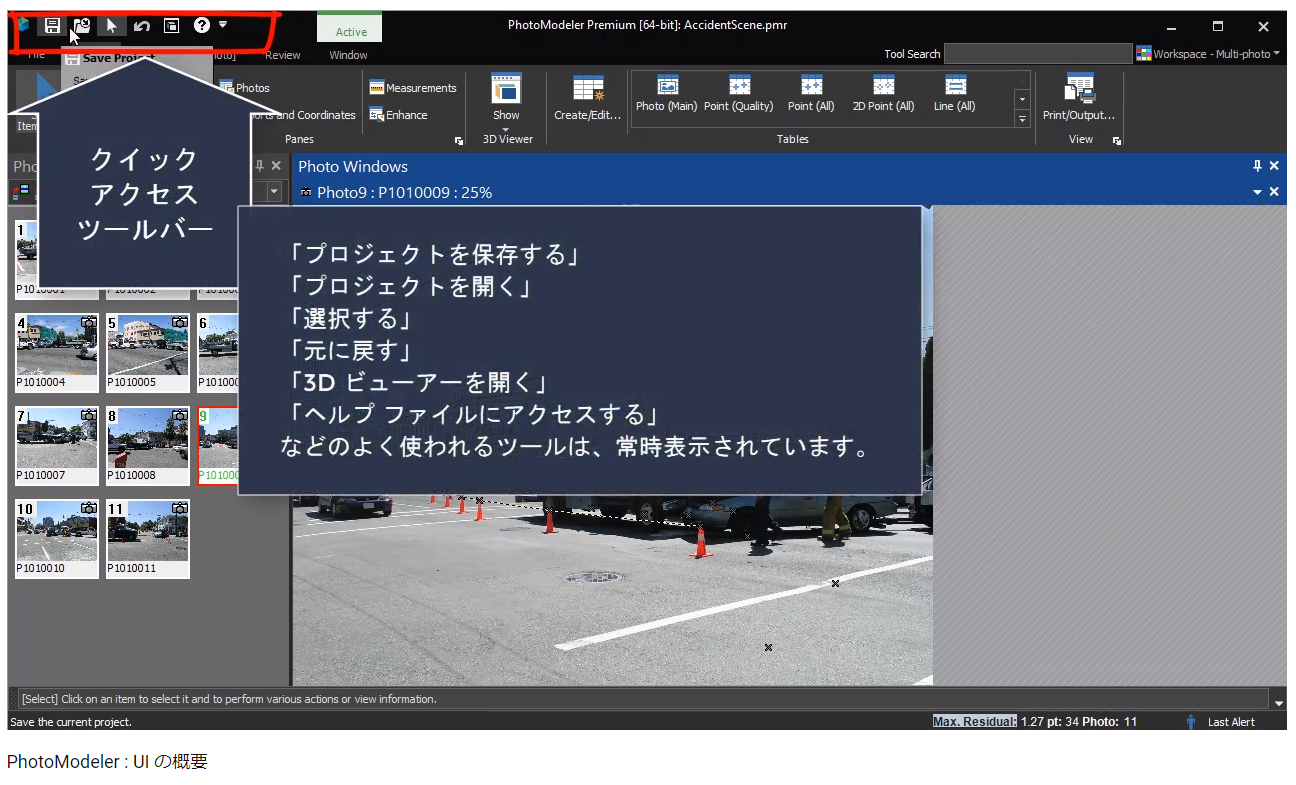
Task: Open the 3D Viewer from quick access toolbar
Action: click(171, 26)
